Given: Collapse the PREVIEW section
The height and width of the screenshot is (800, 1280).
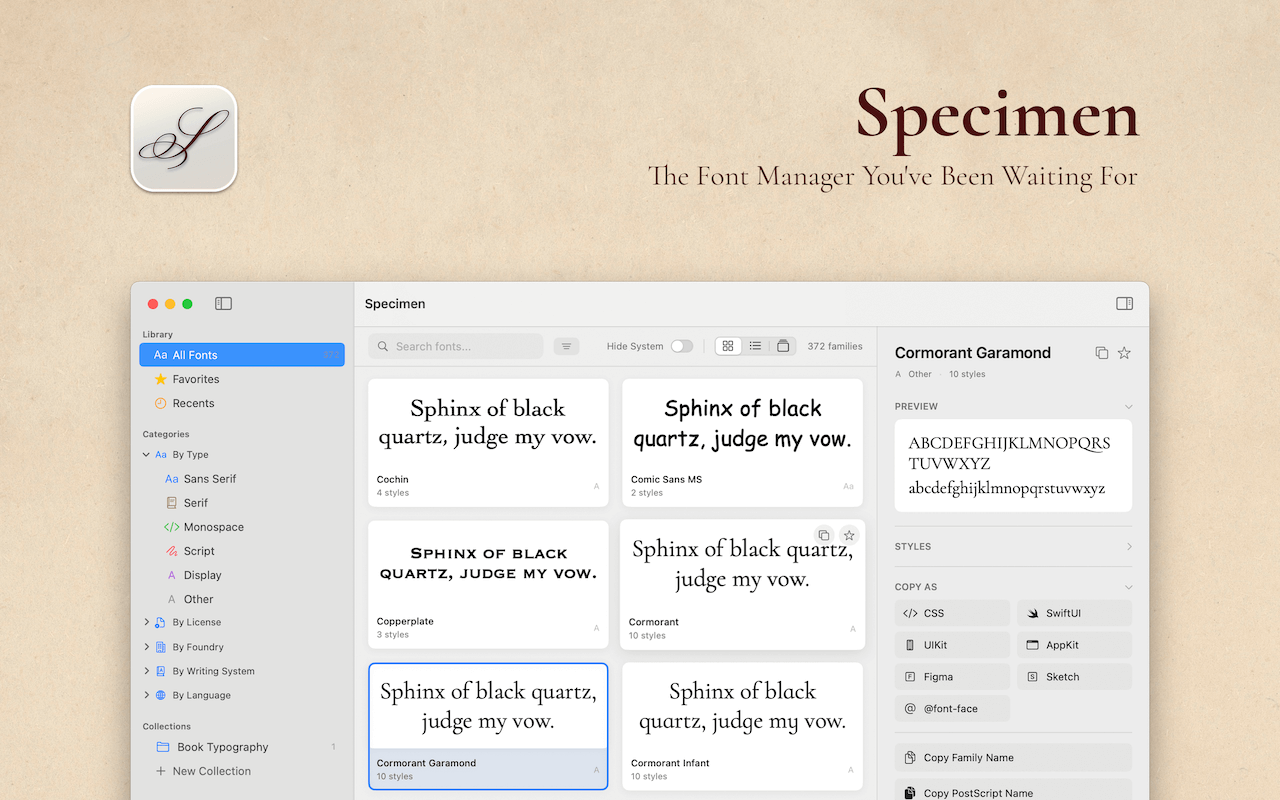Looking at the screenshot, I should 1128,406.
